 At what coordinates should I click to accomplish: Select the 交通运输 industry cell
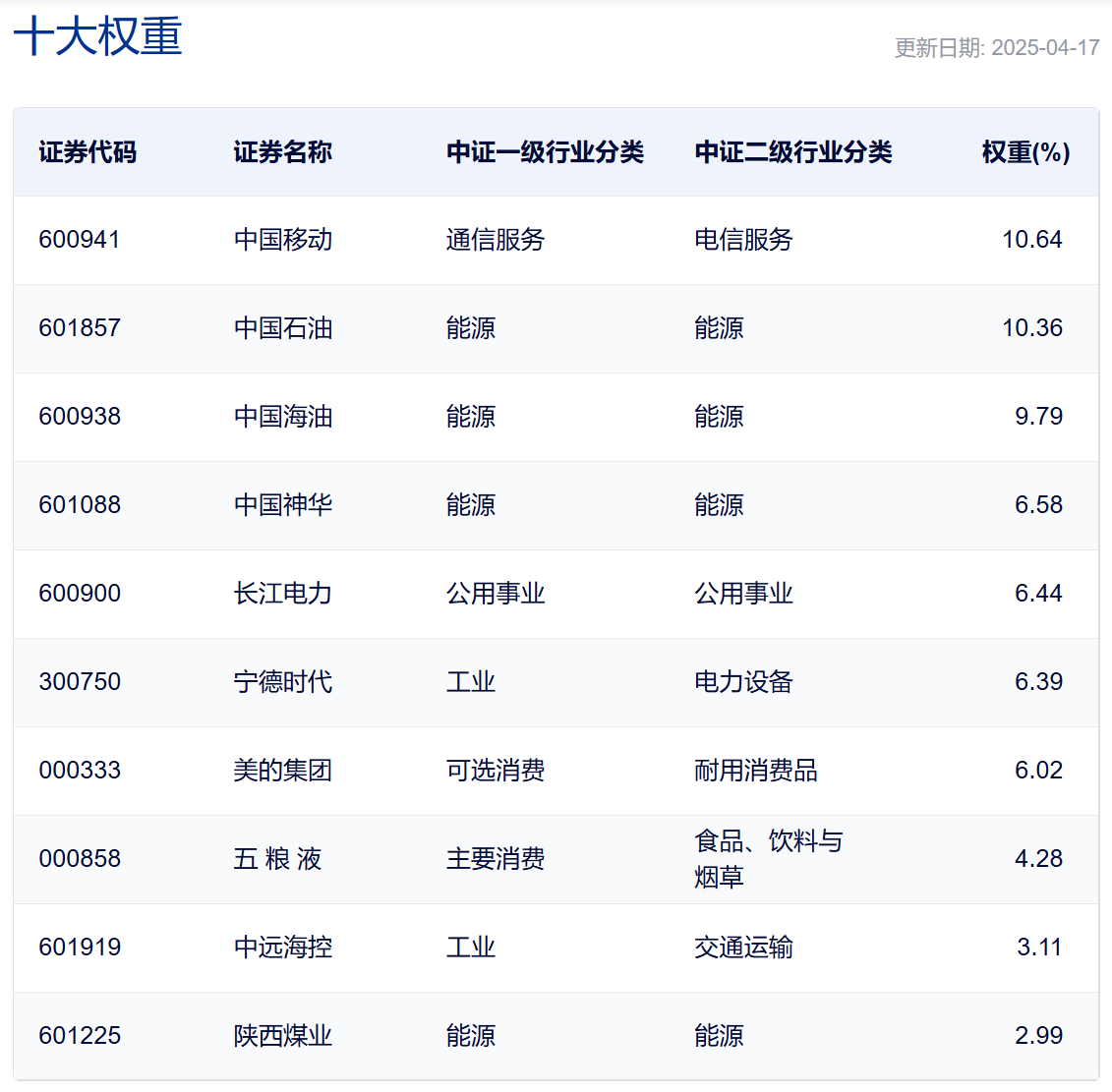point(743,948)
